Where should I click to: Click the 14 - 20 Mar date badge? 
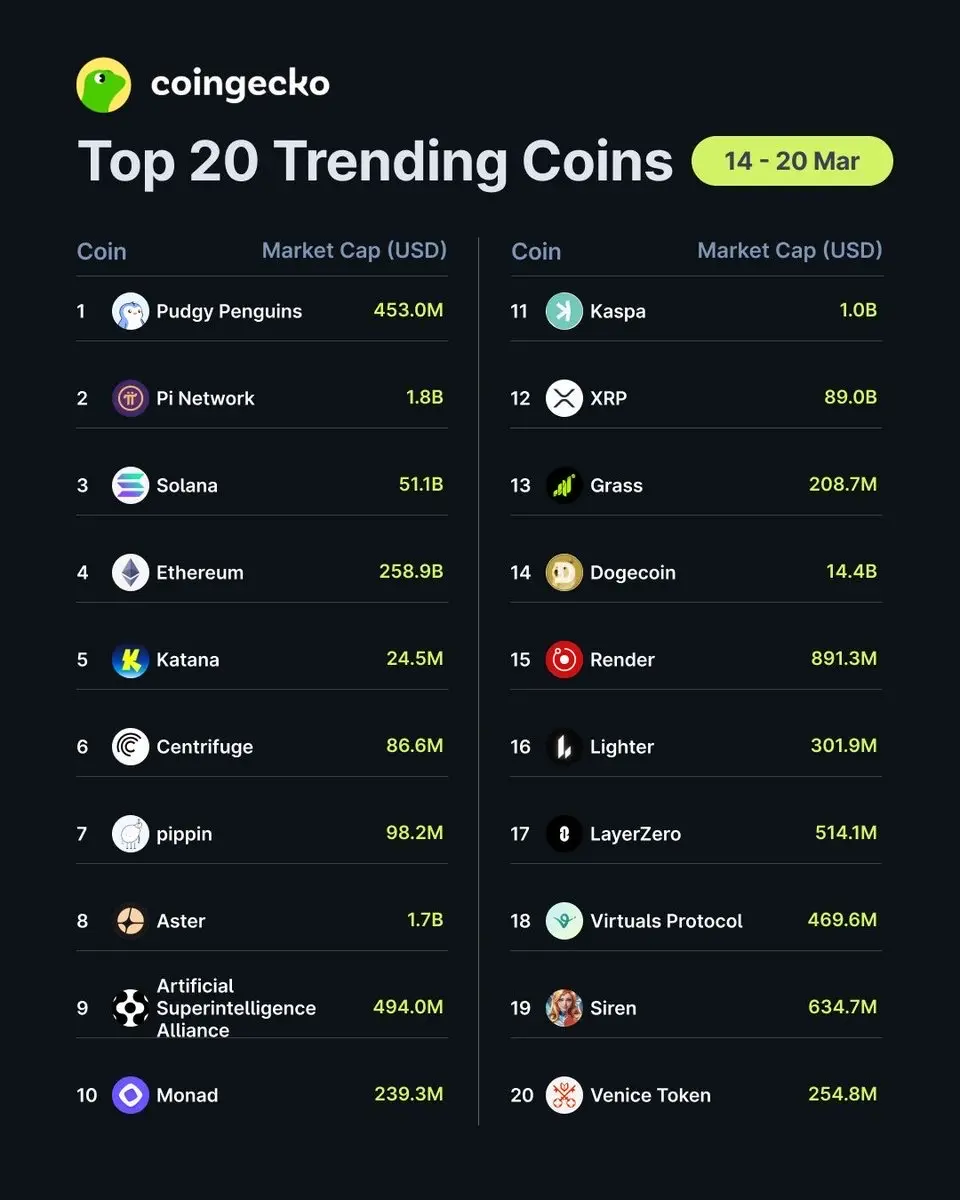792,161
